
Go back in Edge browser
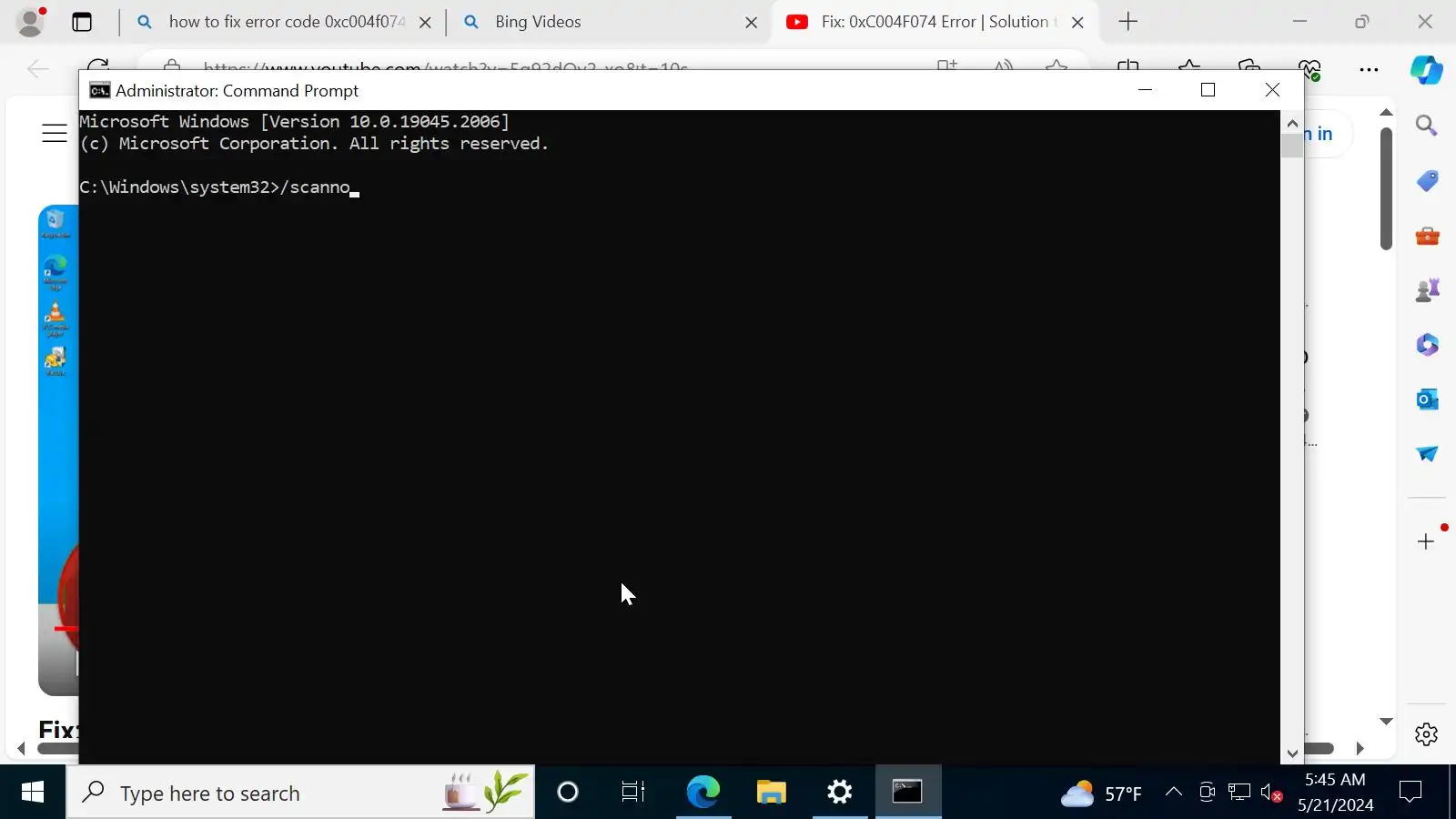tap(38, 68)
